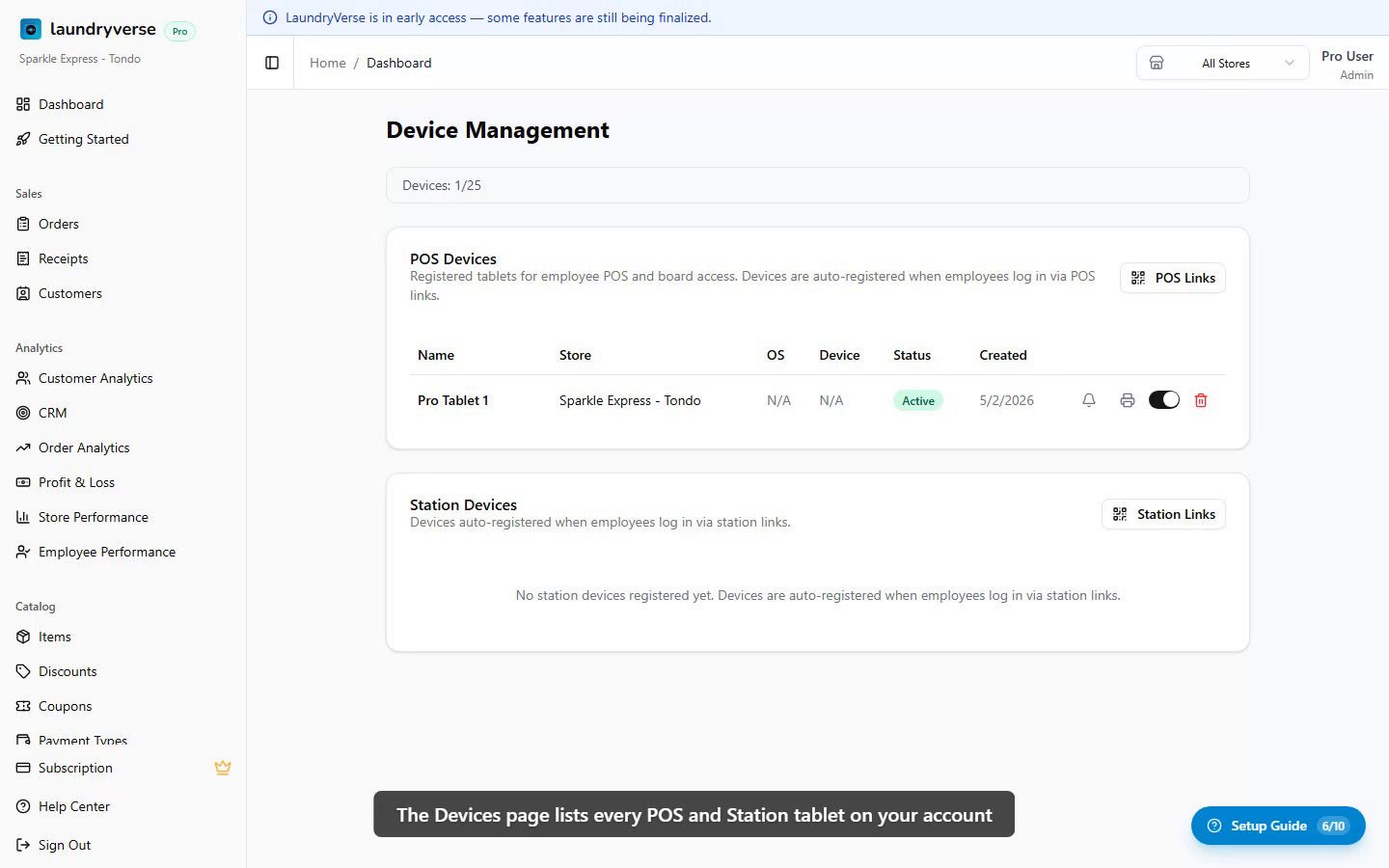Go to Orders page
Screen dimensions: 1389x868
(123, 224)
